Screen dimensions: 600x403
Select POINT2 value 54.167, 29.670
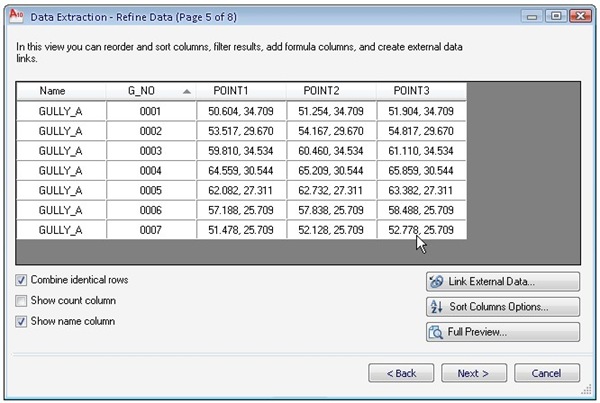pos(331,131)
